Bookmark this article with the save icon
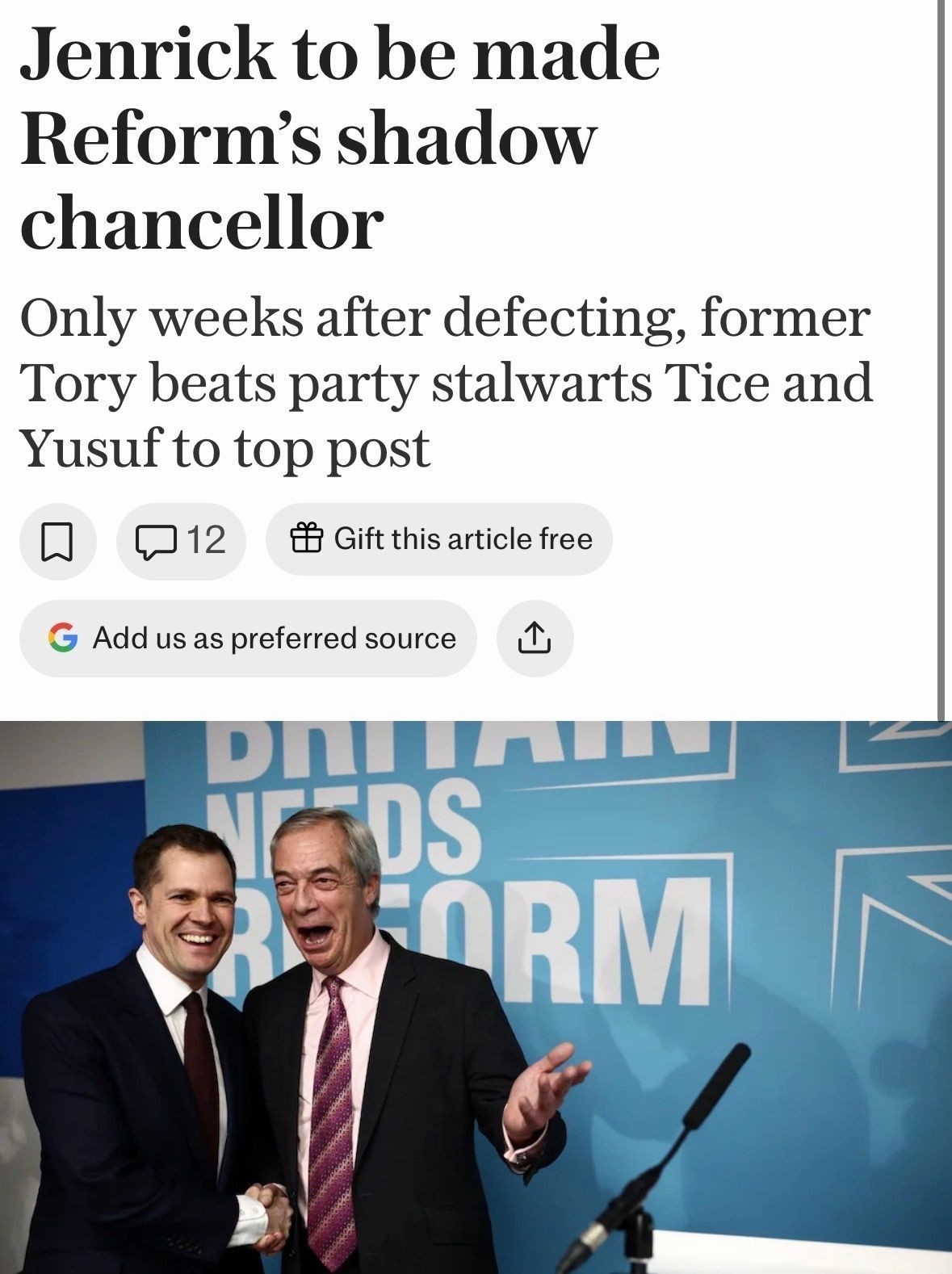952x1274 pixels. tap(58, 540)
